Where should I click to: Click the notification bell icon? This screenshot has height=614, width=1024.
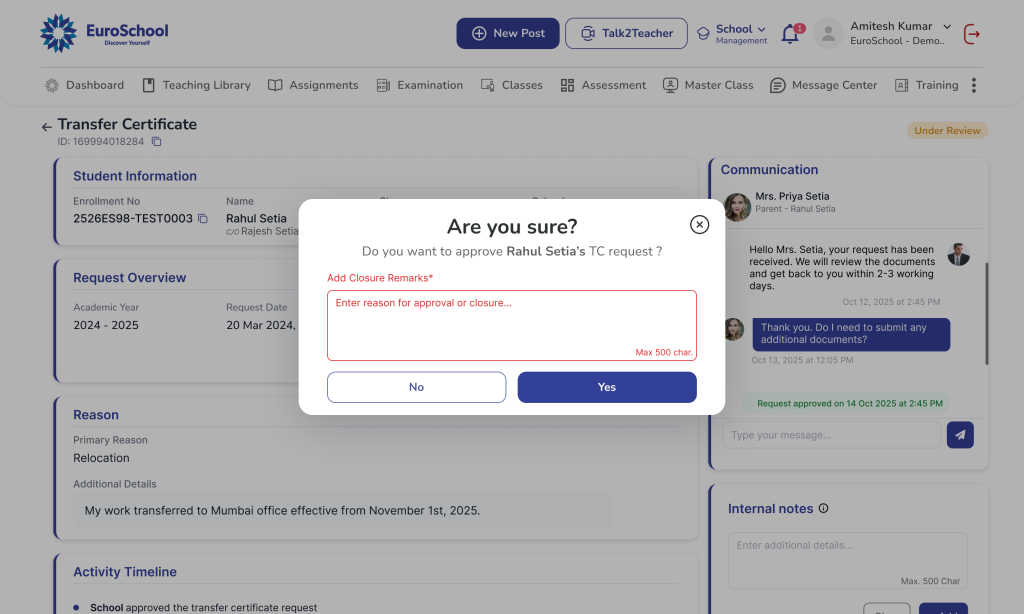[790, 34]
